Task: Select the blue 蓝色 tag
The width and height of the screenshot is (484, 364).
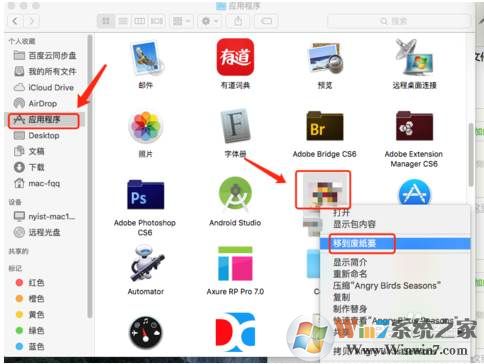Action: coord(30,347)
